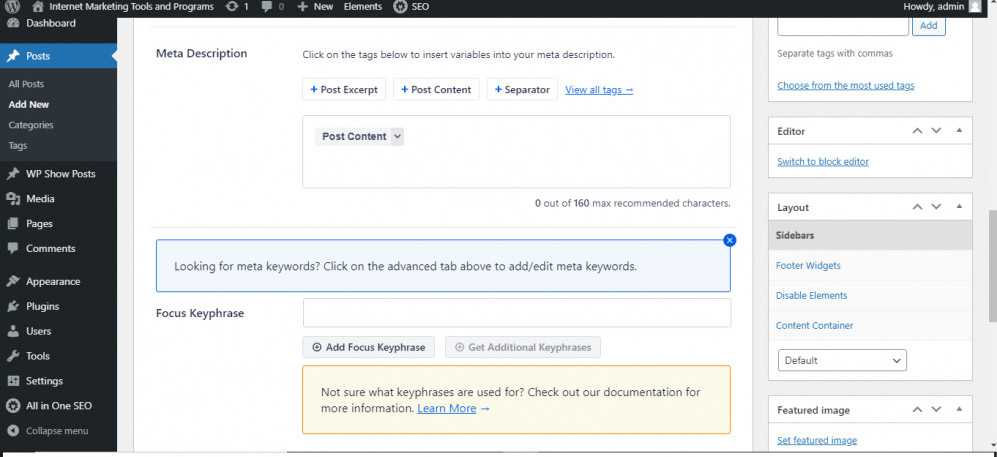Viewport: 997px width, 457px height.
Task: Click Howdy, admin account menu
Action: (x=942, y=7)
